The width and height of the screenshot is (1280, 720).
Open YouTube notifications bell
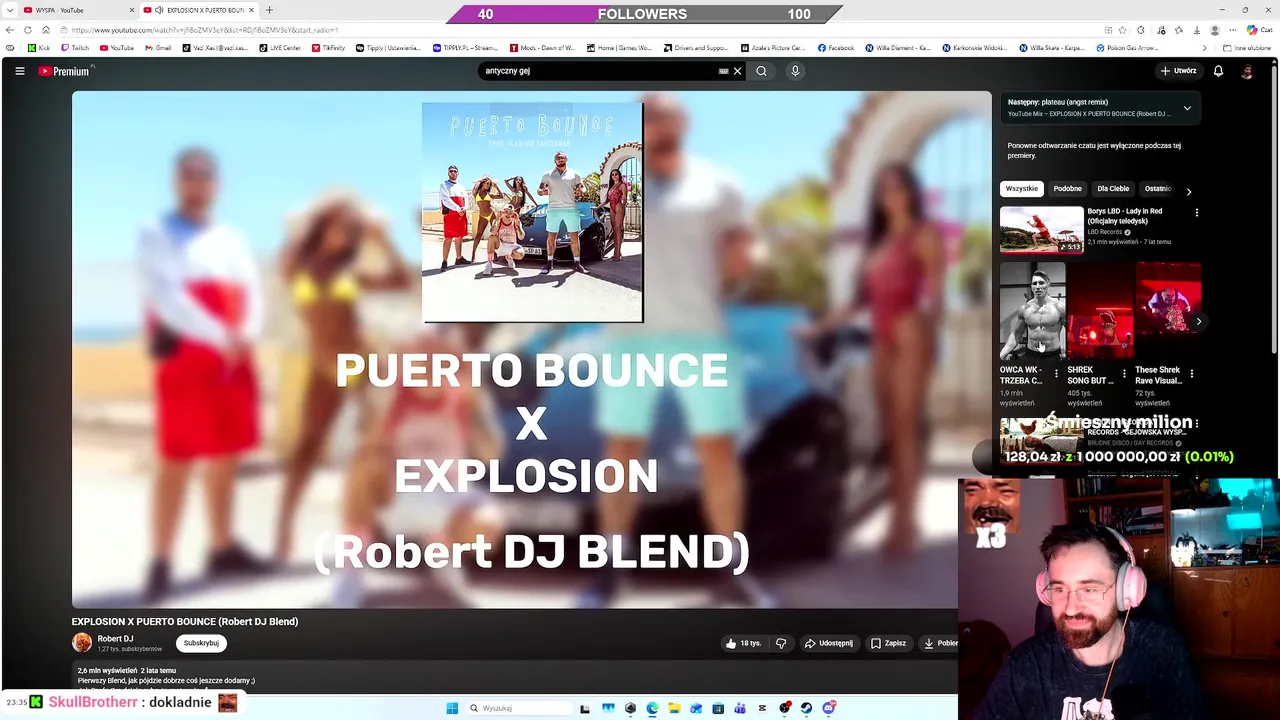pyautogui.click(x=1218, y=71)
